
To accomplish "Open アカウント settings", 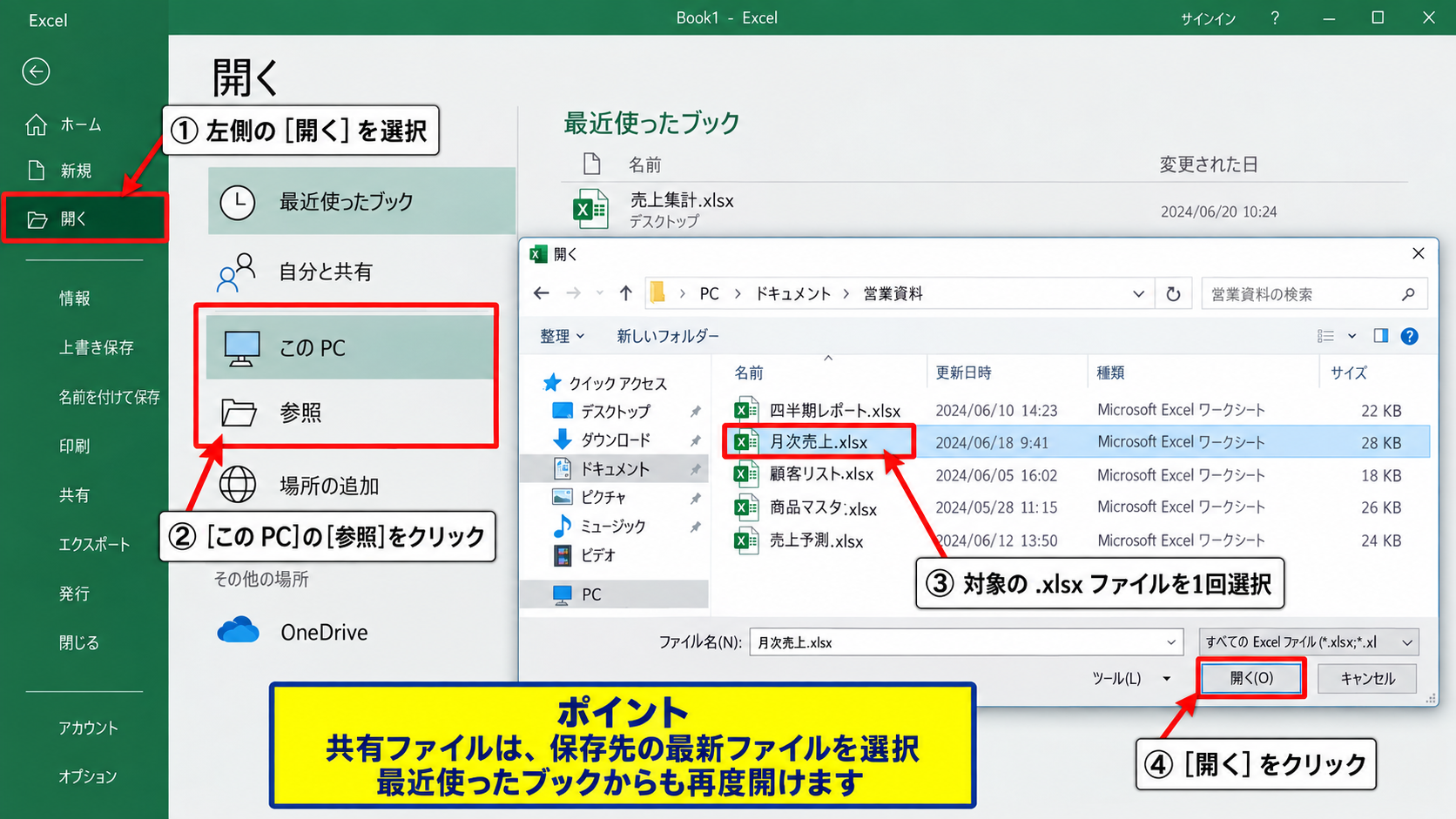I will [88, 728].
